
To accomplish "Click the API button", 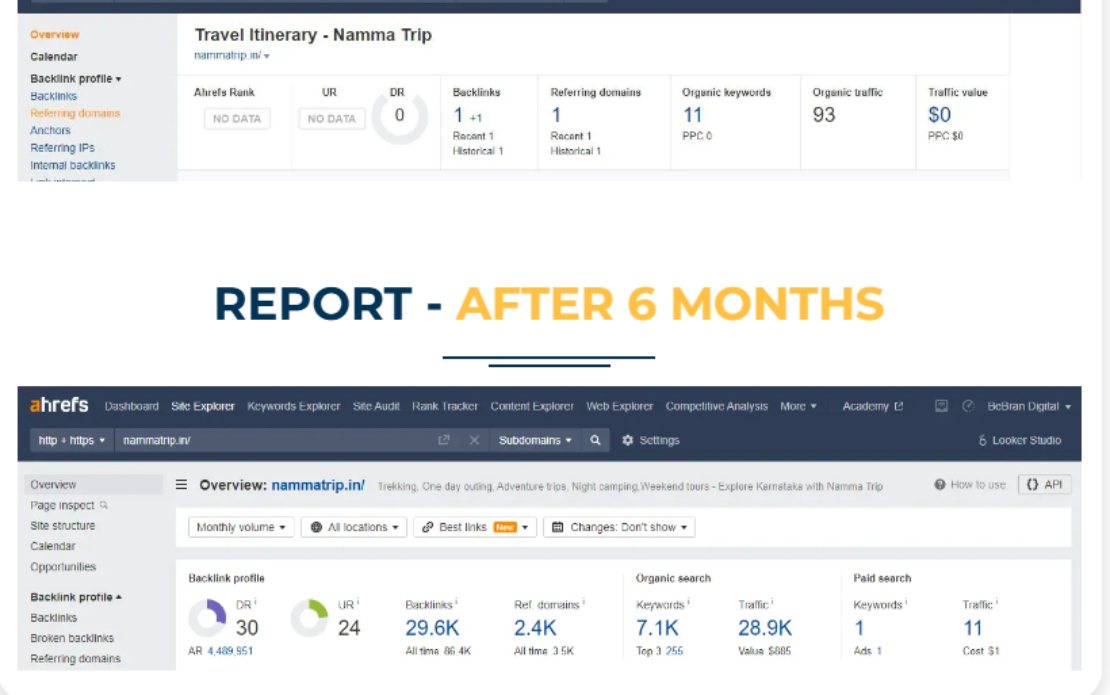I will (x=1044, y=485).
